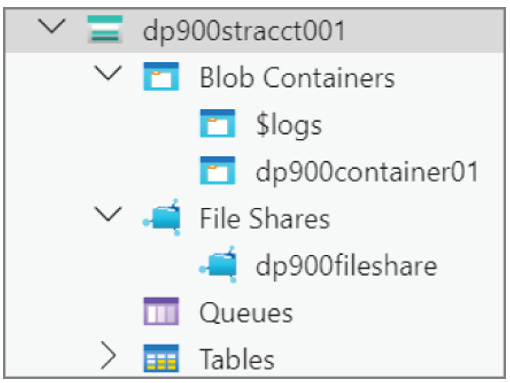The image size is (510, 383).
Task: Open the $logs container
Action: tap(289, 126)
